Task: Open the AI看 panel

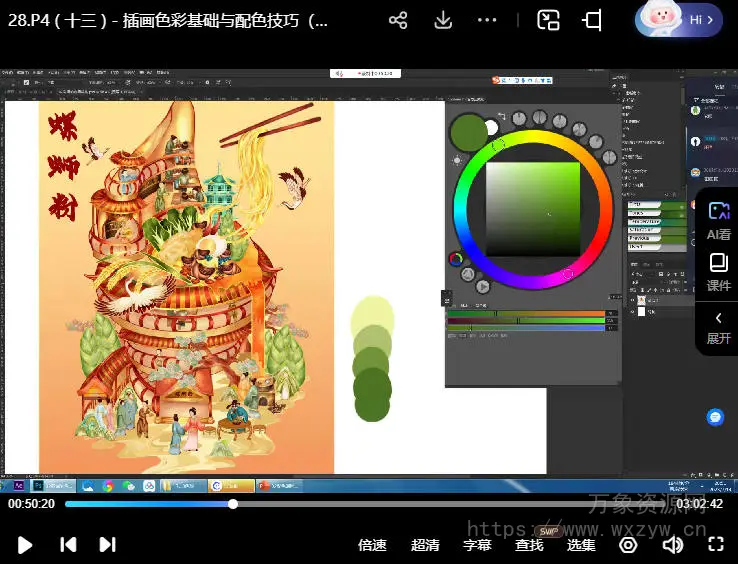Action: (x=718, y=220)
